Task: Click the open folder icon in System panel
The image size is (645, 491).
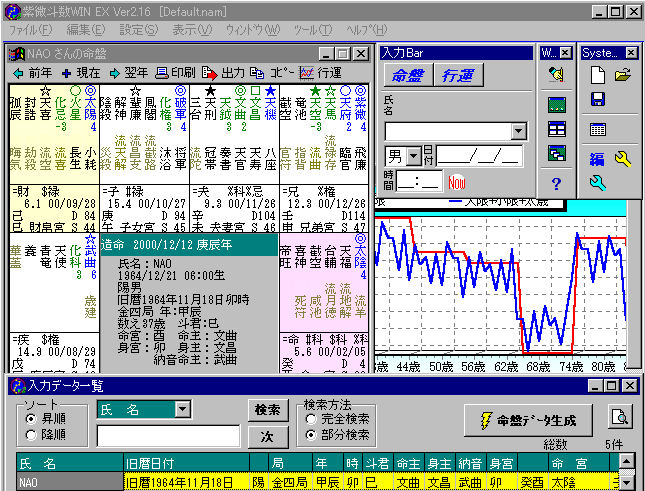Action: click(x=623, y=74)
